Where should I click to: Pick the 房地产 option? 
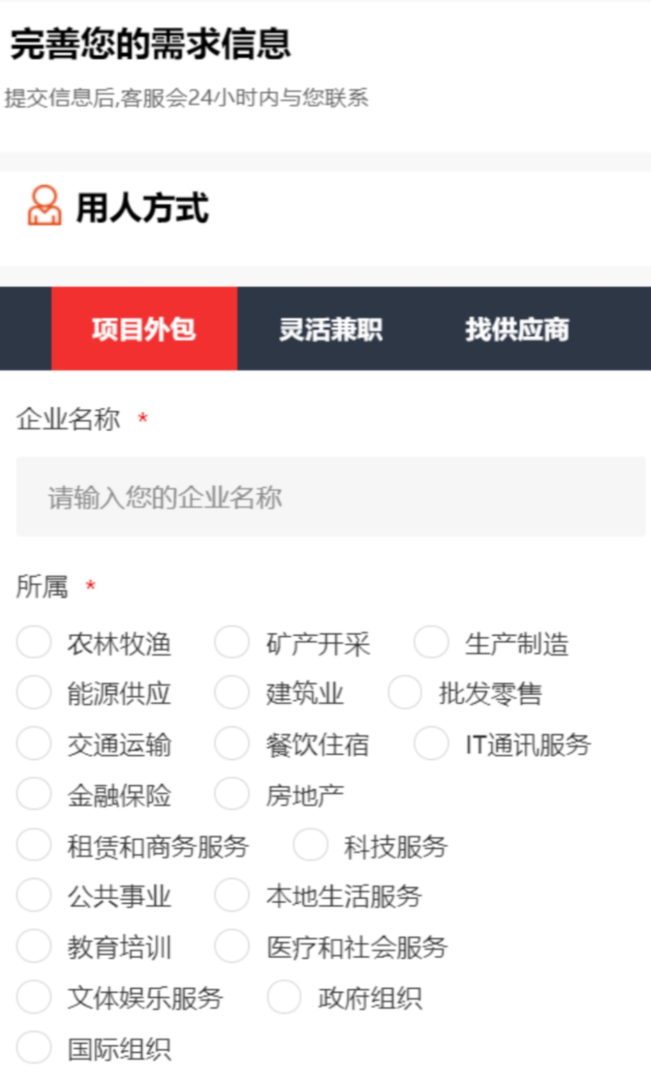[x=230, y=794]
